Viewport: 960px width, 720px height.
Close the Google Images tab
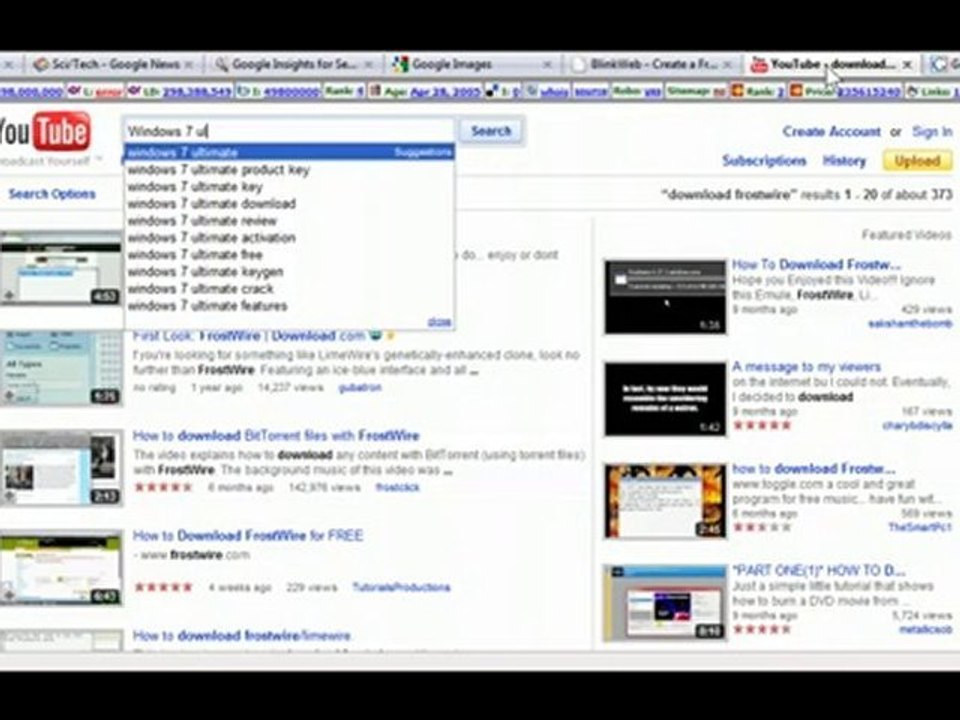pyautogui.click(x=547, y=64)
